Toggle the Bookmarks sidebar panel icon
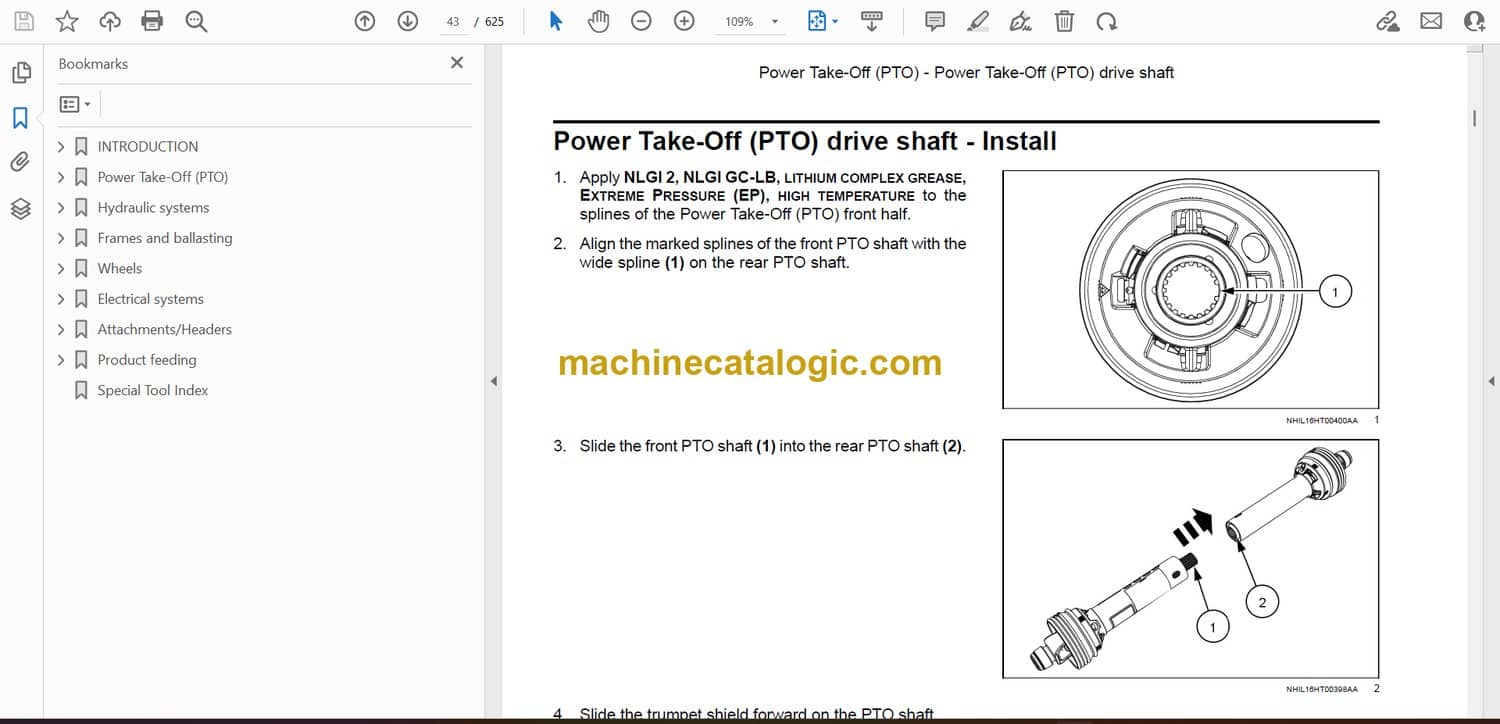 click(20, 118)
